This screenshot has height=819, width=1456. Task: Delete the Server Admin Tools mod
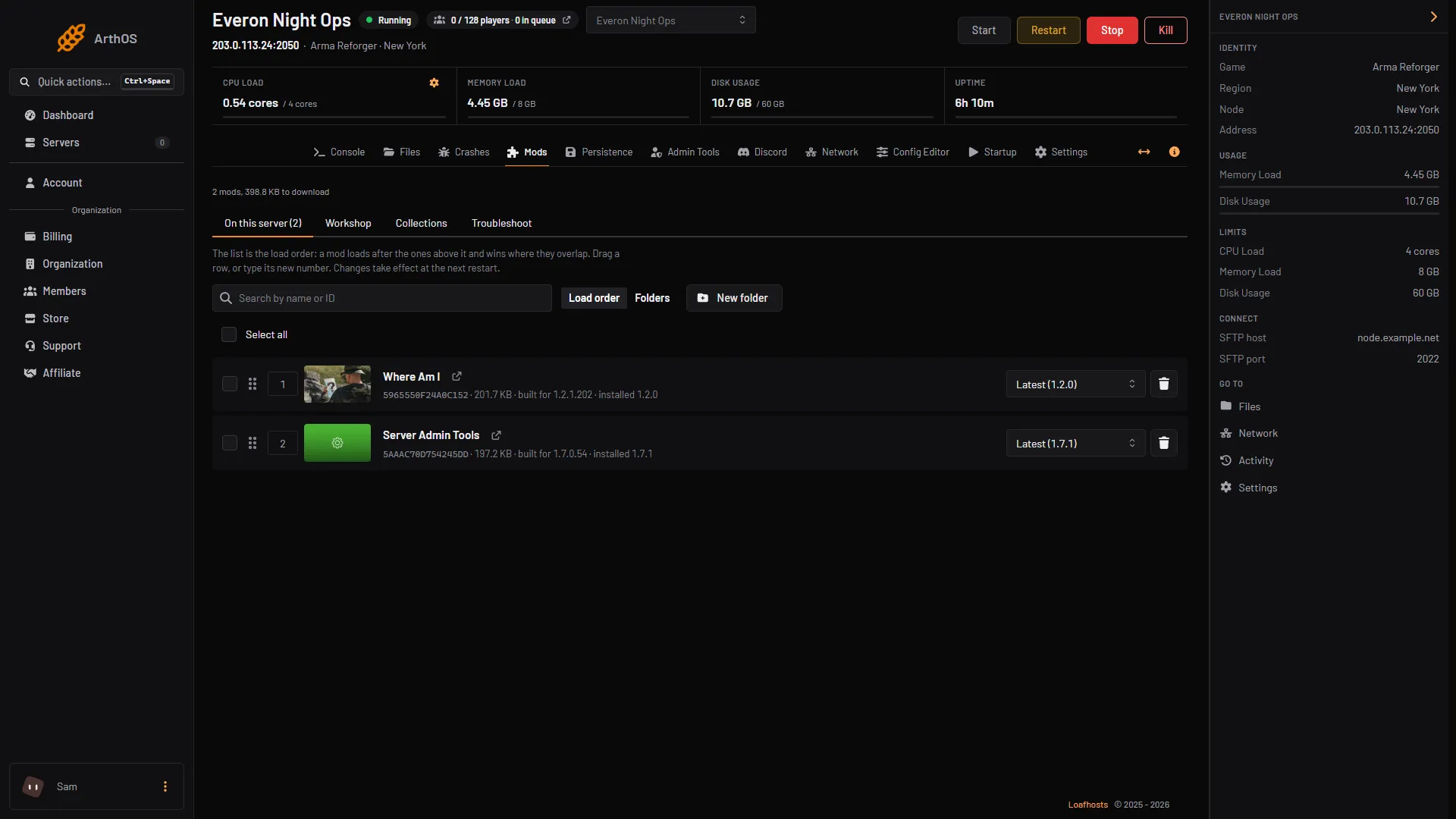pyautogui.click(x=1164, y=444)
